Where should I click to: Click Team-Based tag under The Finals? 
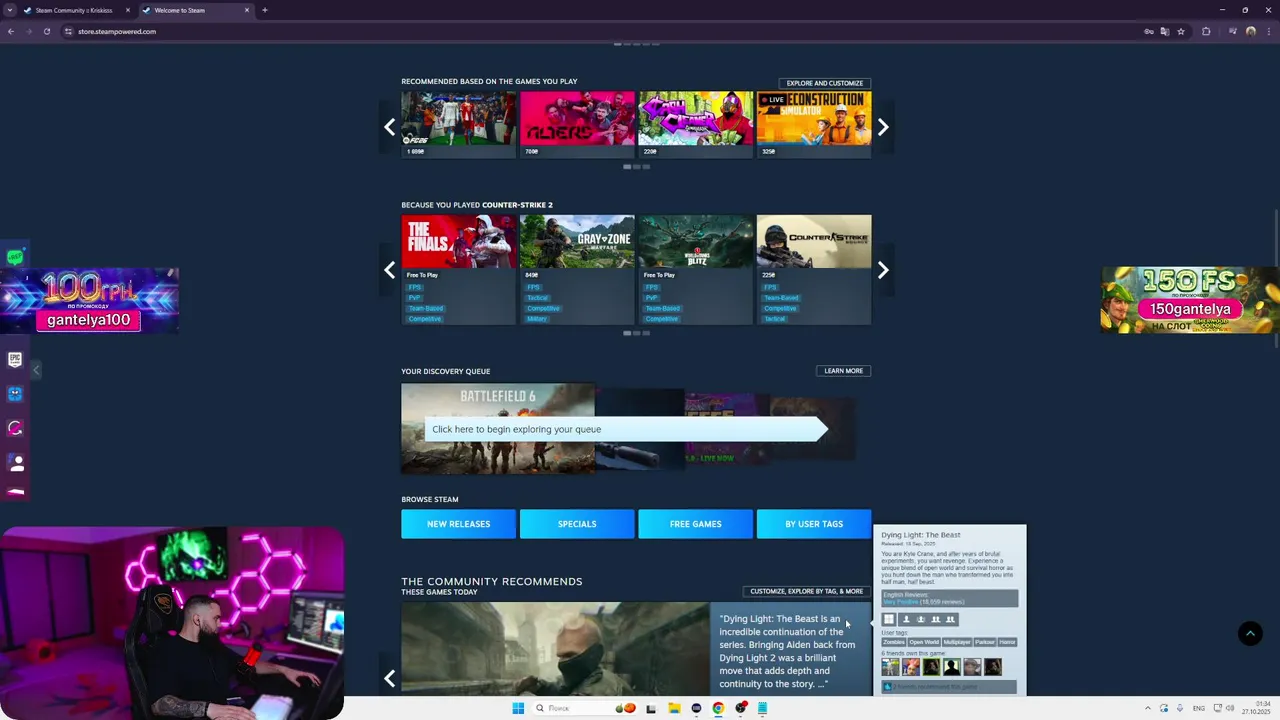[x=425, y=308]
